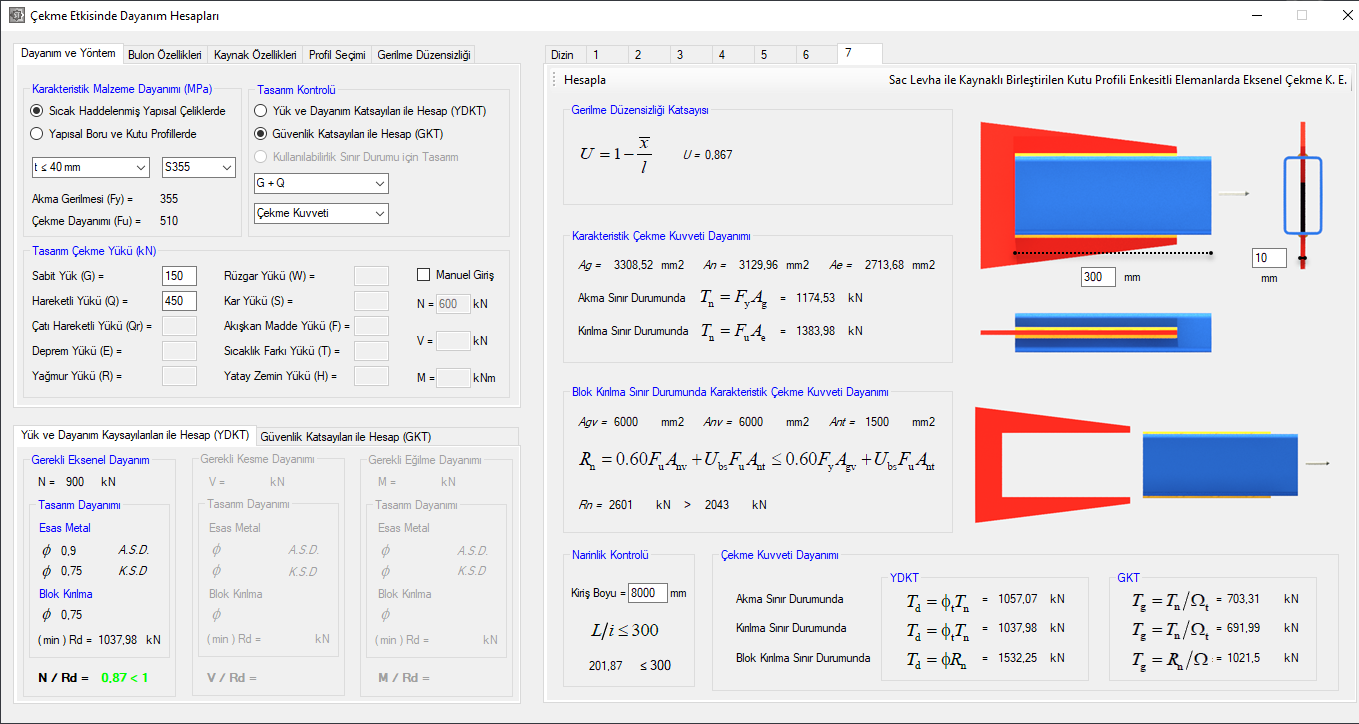Screen dimensions: 1359x724
Task: Click the Akma Gerilmesi (Fy) value 355
Action: click(x=169, y=199)
